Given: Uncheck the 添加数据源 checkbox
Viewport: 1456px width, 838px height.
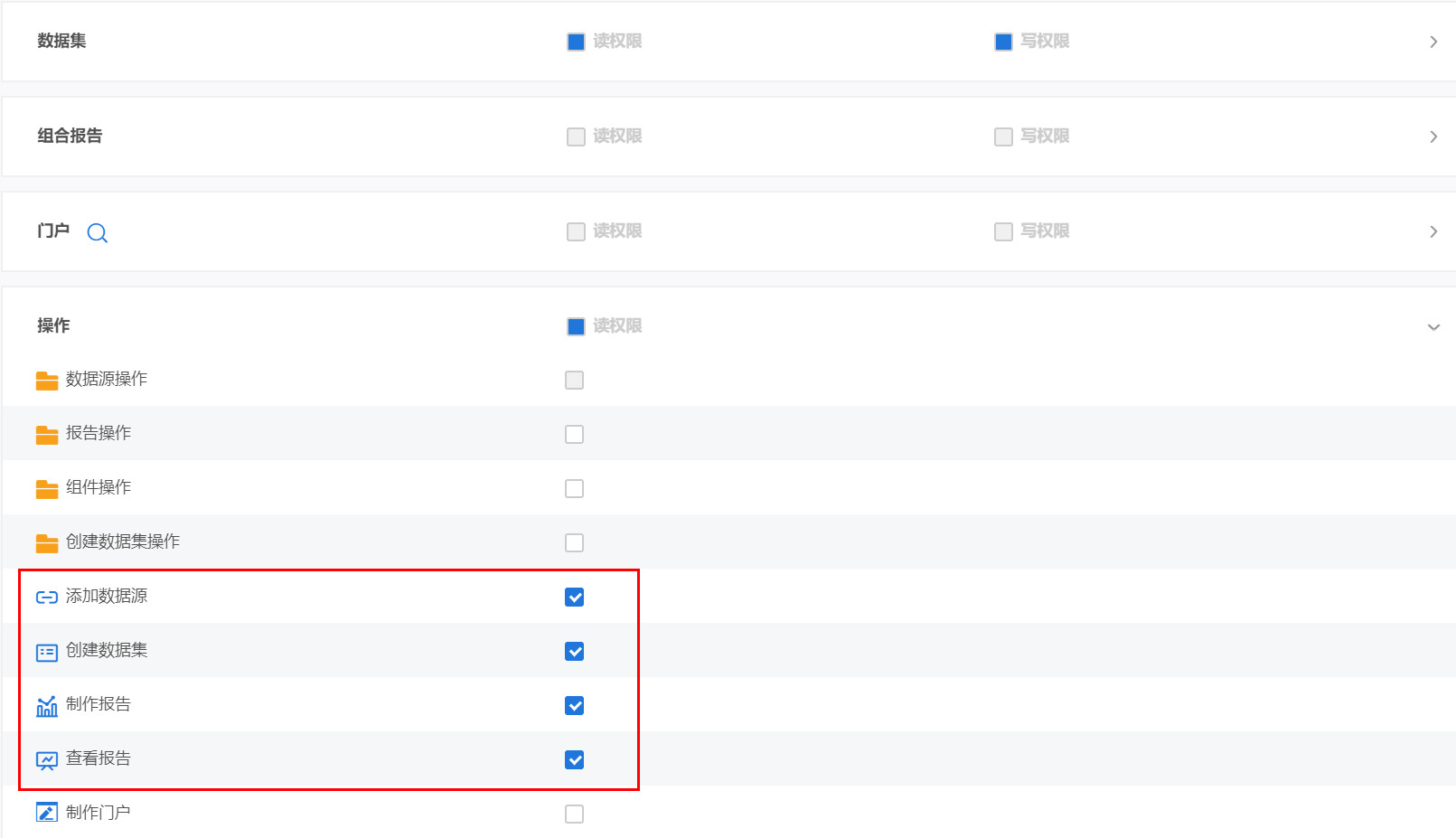Looking at the screenshot, I should (574, 597).
